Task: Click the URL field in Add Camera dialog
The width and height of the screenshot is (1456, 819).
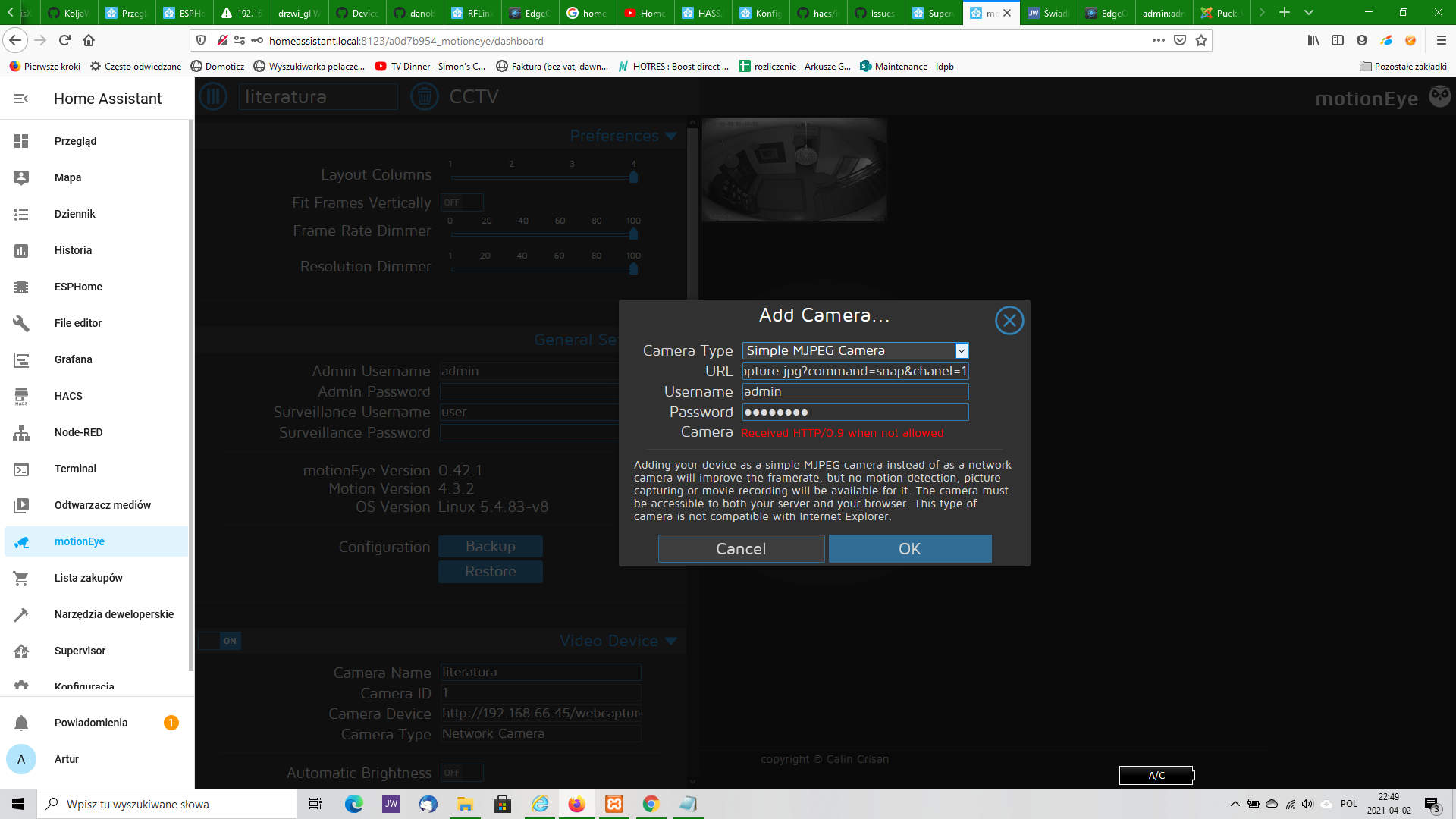Action: point(854,371)
